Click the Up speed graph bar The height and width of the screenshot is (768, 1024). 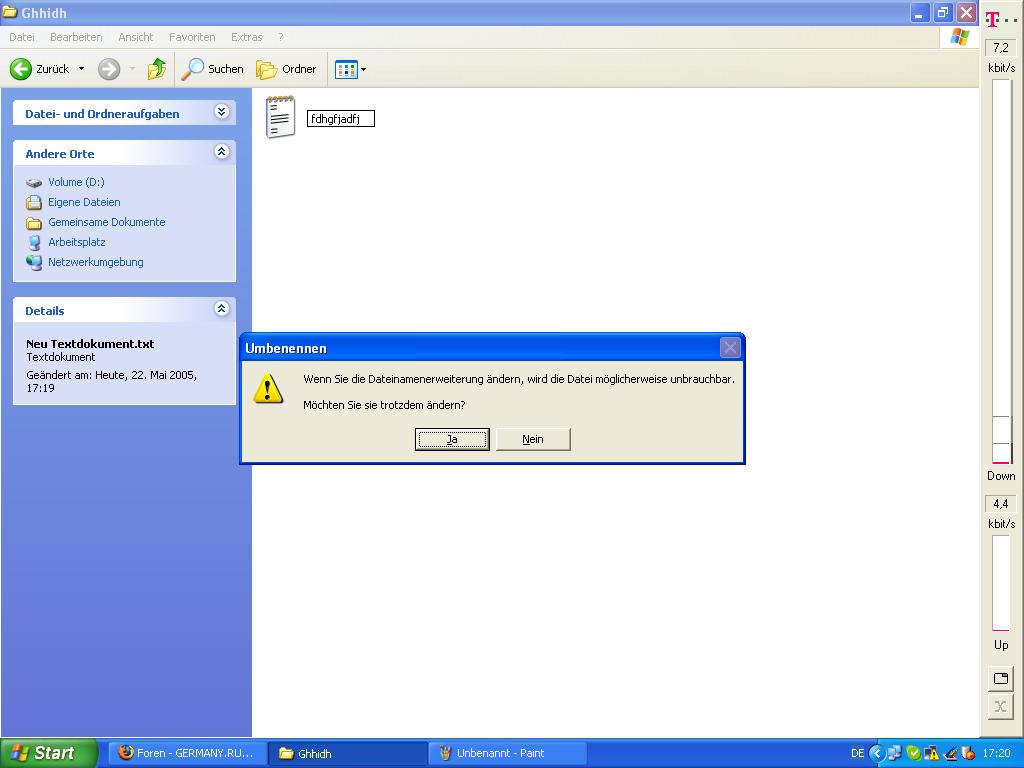(1001, 583)
